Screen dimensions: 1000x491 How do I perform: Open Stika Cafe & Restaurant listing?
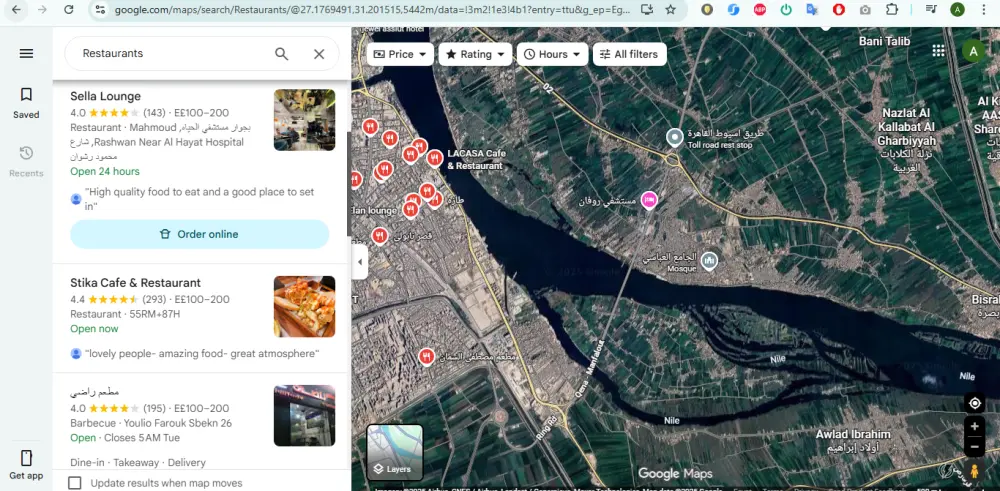point(135,282)
